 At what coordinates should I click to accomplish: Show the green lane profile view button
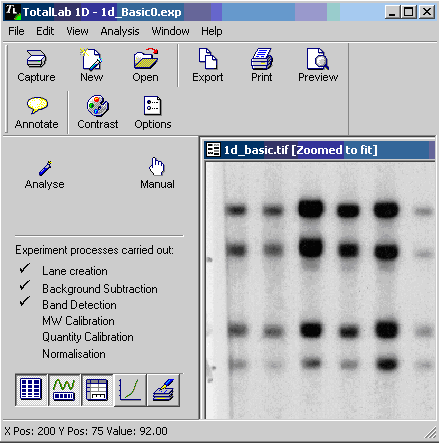click(64, 389)
